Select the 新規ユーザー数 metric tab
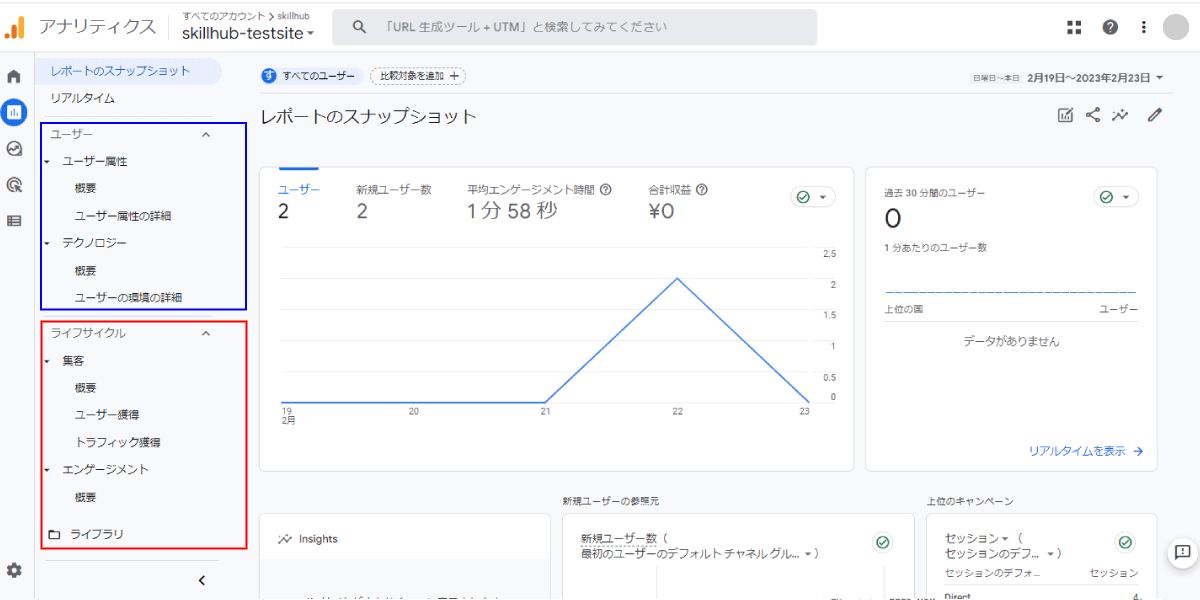1200x600 pixels. click(x=394, y=201)
